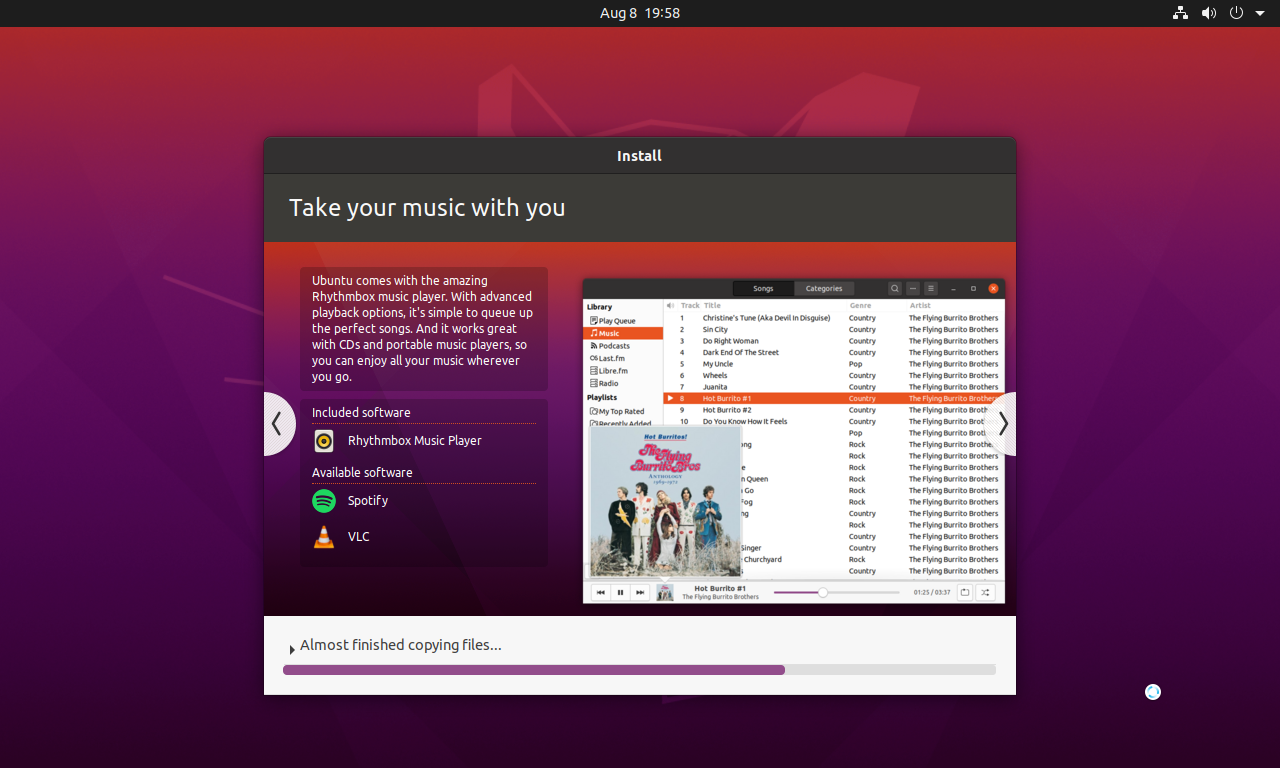1280x768 pixels.
Task: Toggle the repeat button in Rhythmbox preview
Action: tap(965, 592)
